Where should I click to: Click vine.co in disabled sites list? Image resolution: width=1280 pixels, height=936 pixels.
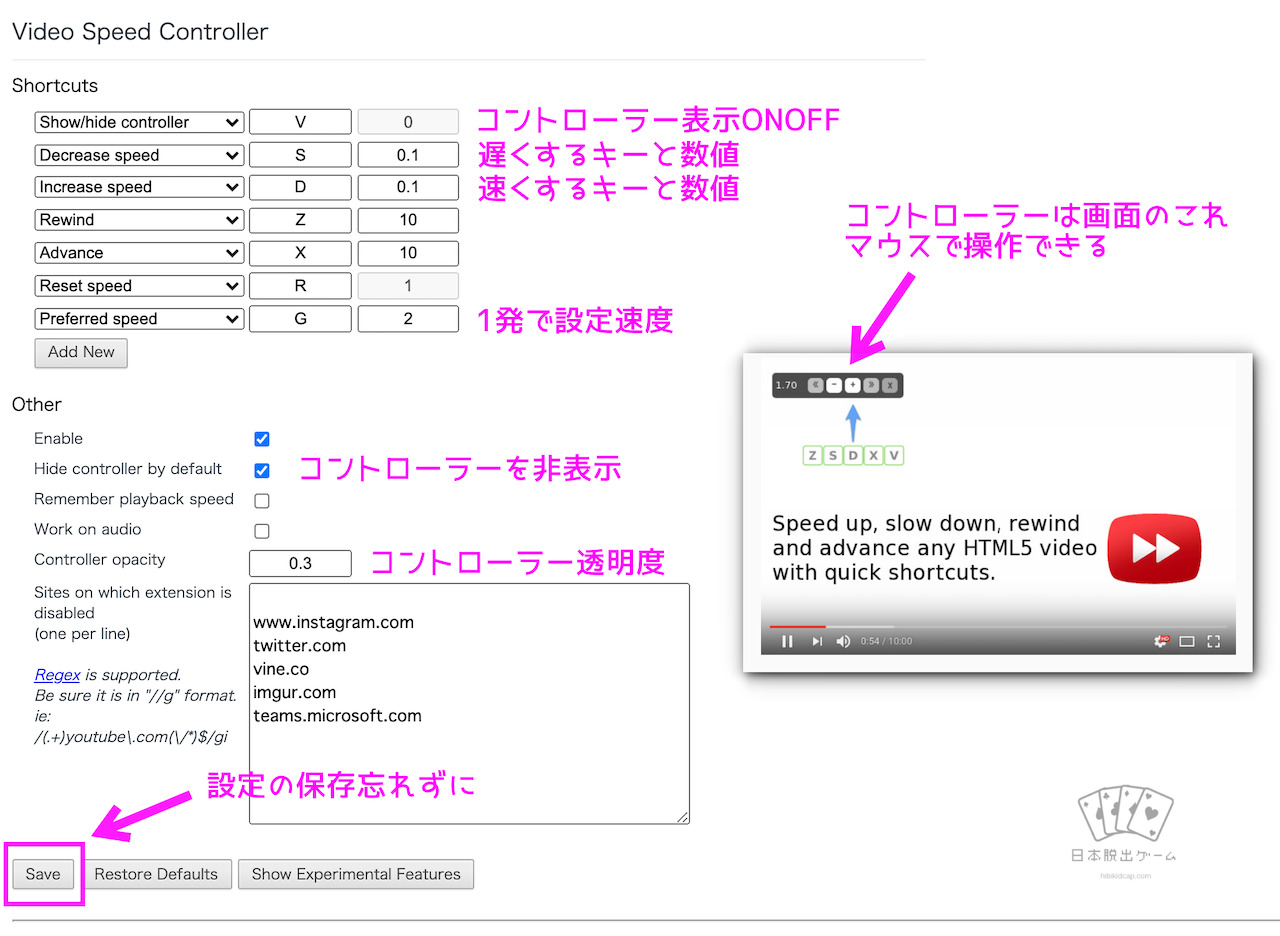(x=281, y=669)
